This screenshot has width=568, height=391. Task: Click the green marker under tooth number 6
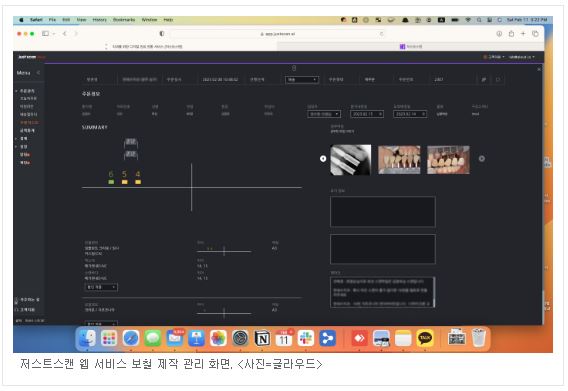(x=111, y=182)
